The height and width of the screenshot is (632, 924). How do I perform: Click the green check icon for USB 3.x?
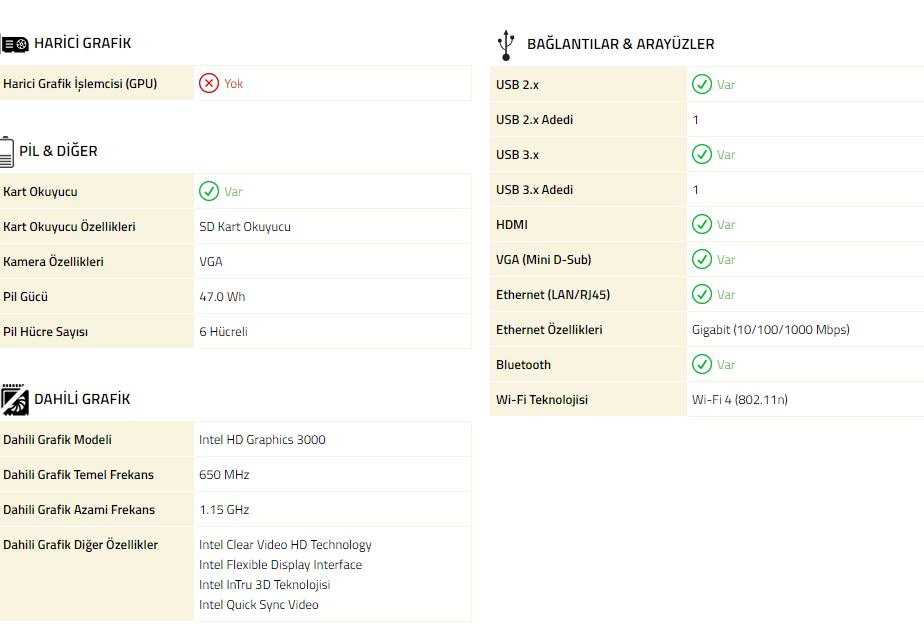[702, 154]
